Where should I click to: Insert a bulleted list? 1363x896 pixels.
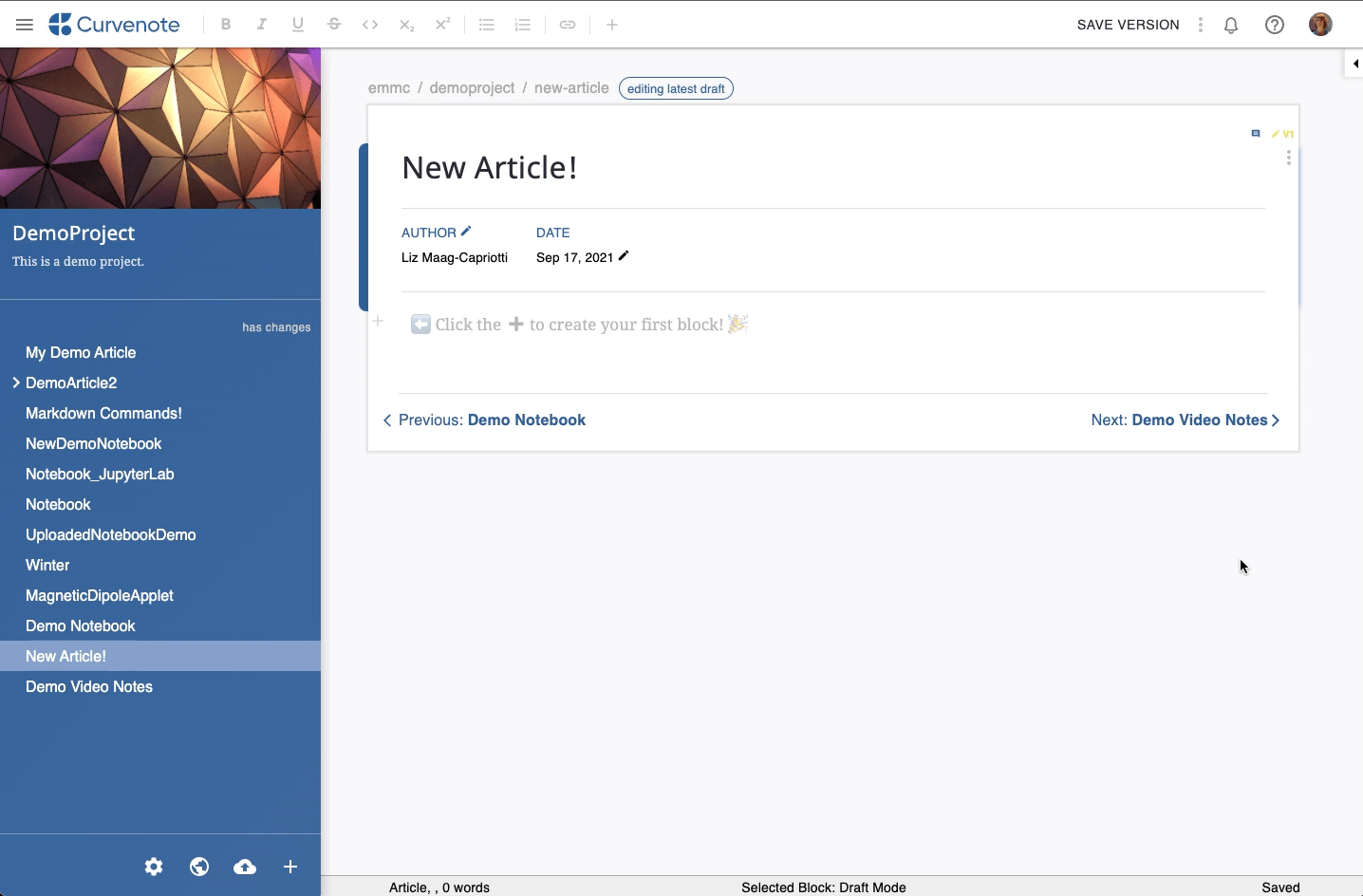click(x=487, y=25)
